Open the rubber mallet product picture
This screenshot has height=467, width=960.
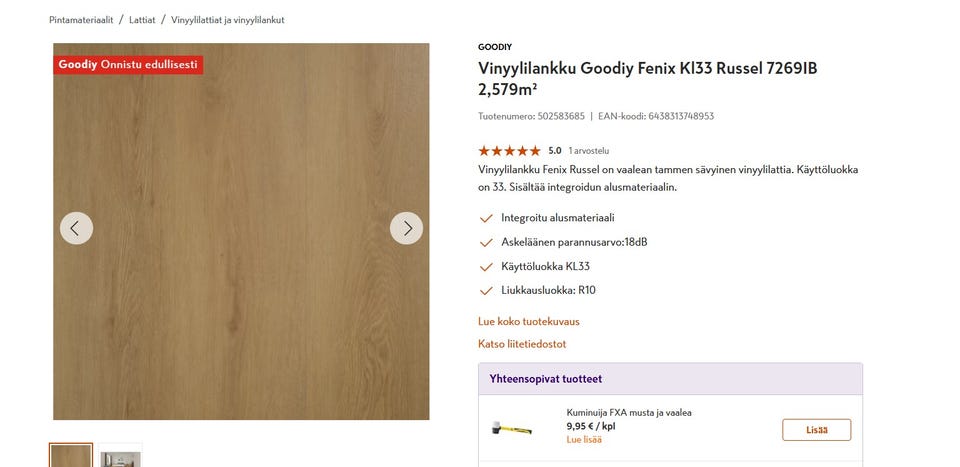[510, 429]
